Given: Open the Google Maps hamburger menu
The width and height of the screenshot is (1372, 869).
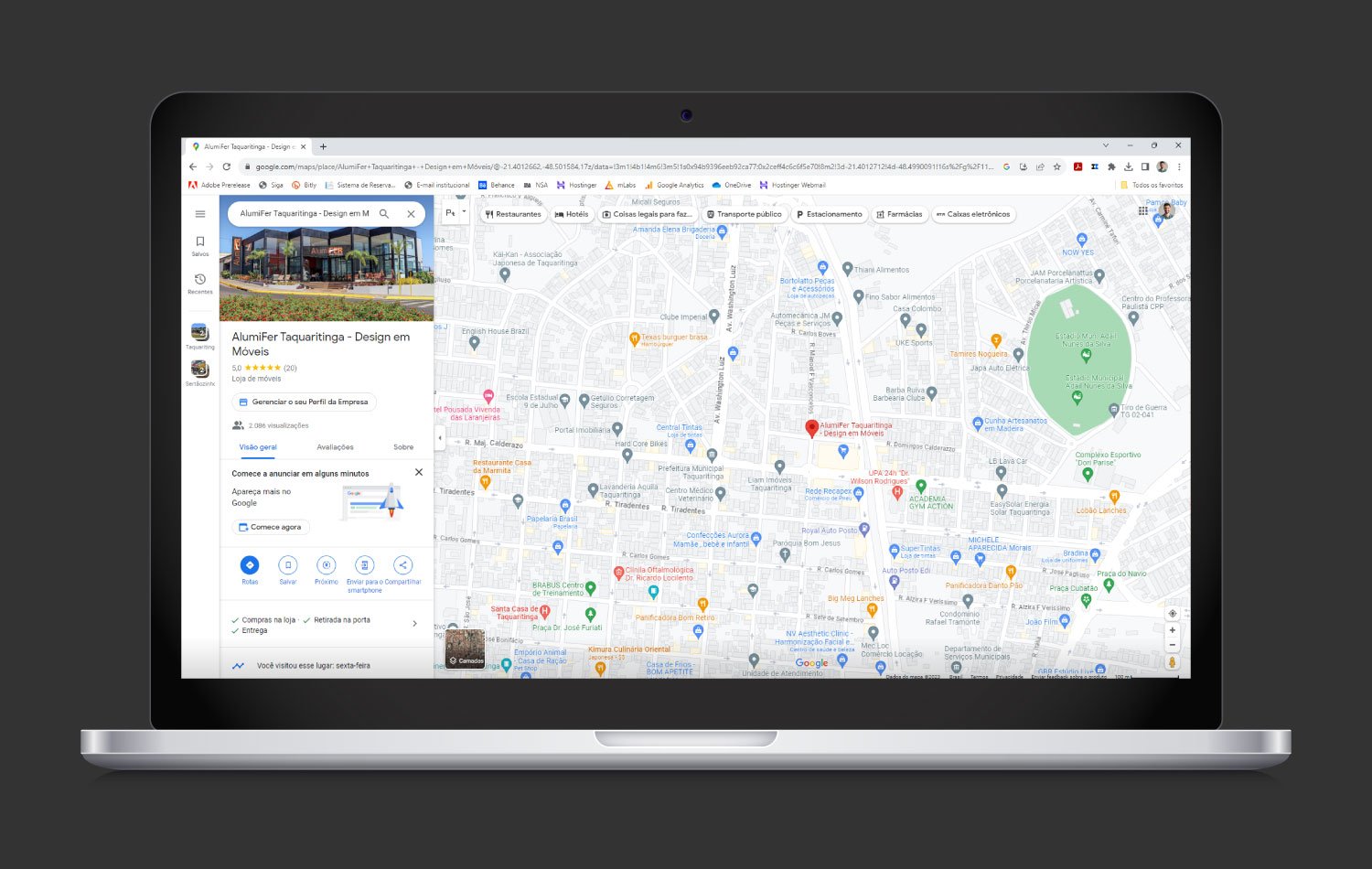Looking at the screenshot, I should pos(200,214).
